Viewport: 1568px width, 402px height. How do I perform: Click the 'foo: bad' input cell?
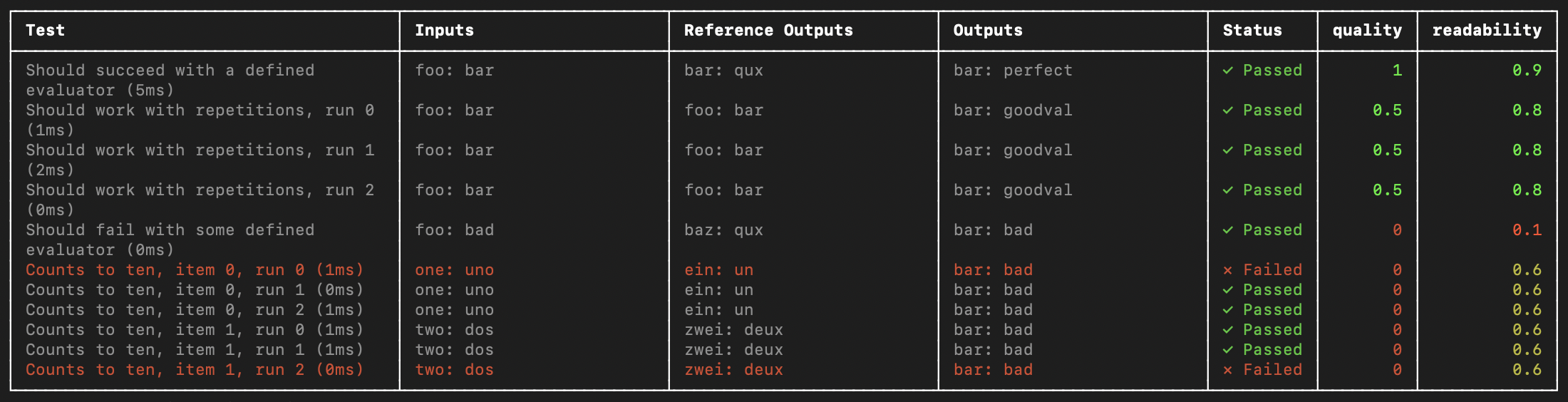pos(454,230)
